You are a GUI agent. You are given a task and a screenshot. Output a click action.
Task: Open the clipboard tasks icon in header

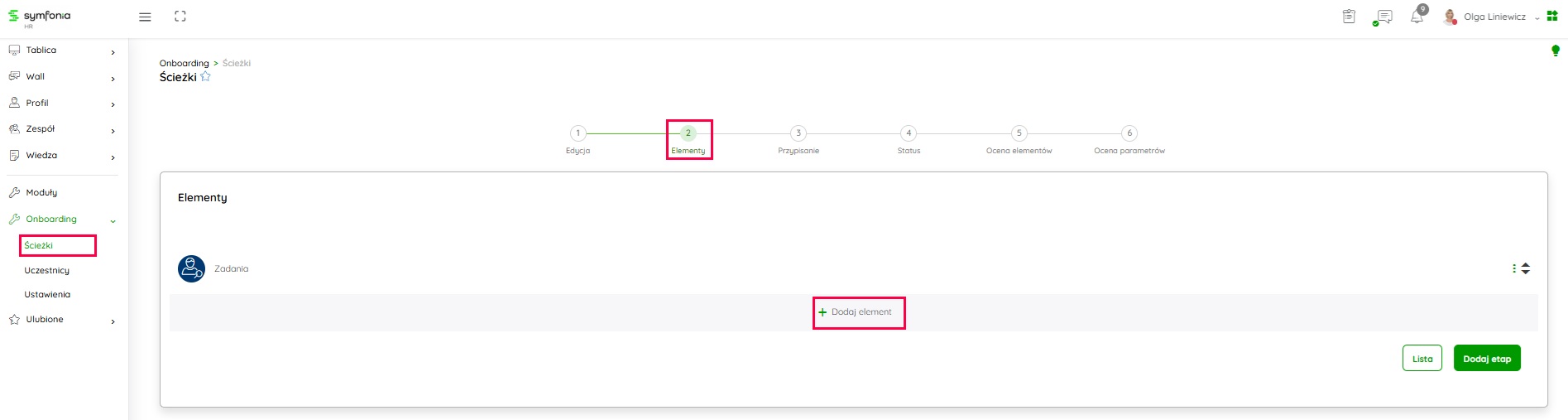click(x=1349, y=17)
